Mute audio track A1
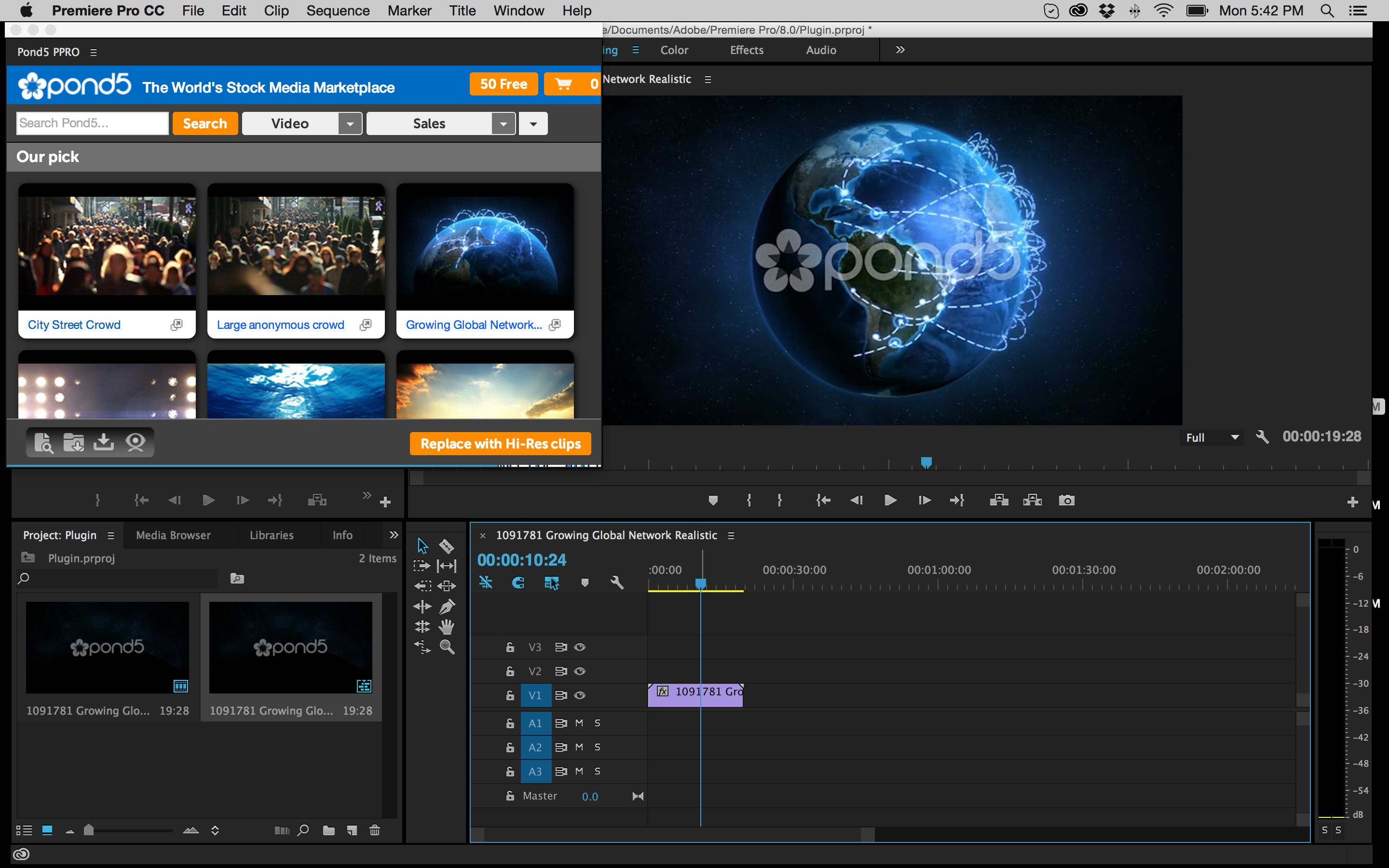This screenshot has width=1389, height=868. pos(579,723)
